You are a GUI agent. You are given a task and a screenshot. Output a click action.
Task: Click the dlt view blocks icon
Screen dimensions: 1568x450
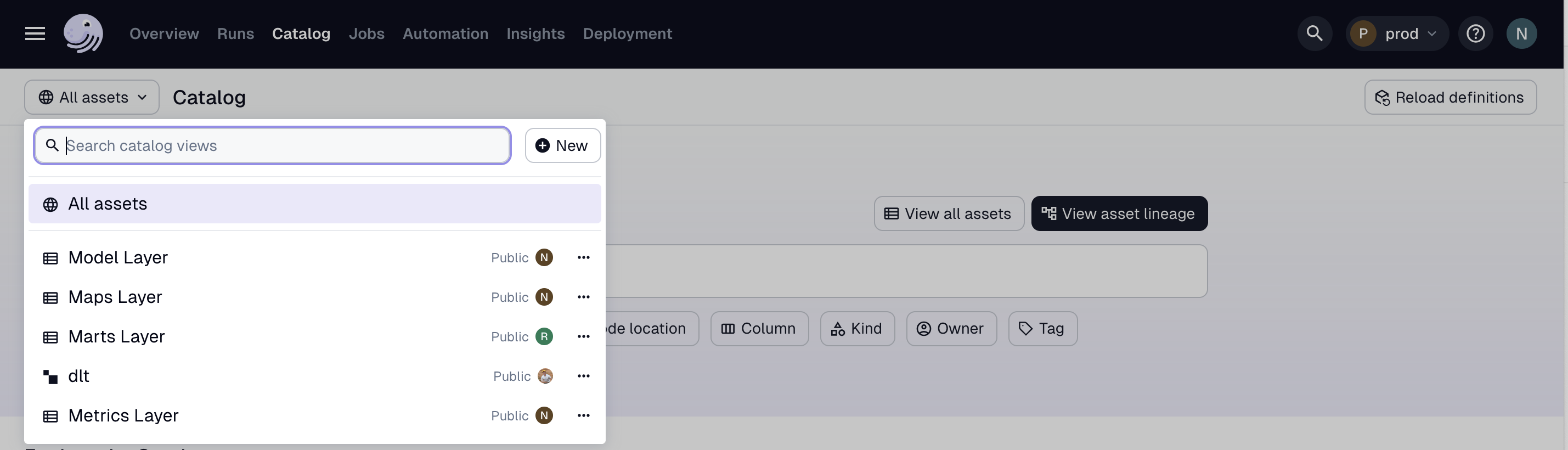[x=50, y=377]
